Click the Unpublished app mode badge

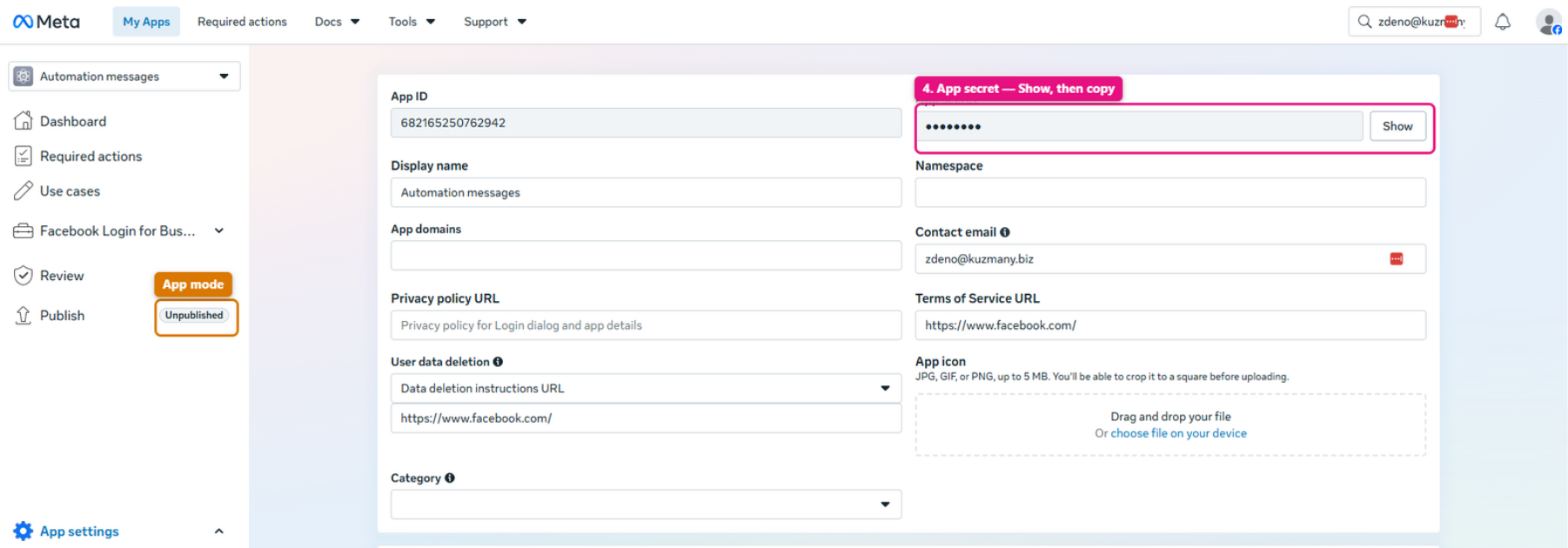coord(194,315)
